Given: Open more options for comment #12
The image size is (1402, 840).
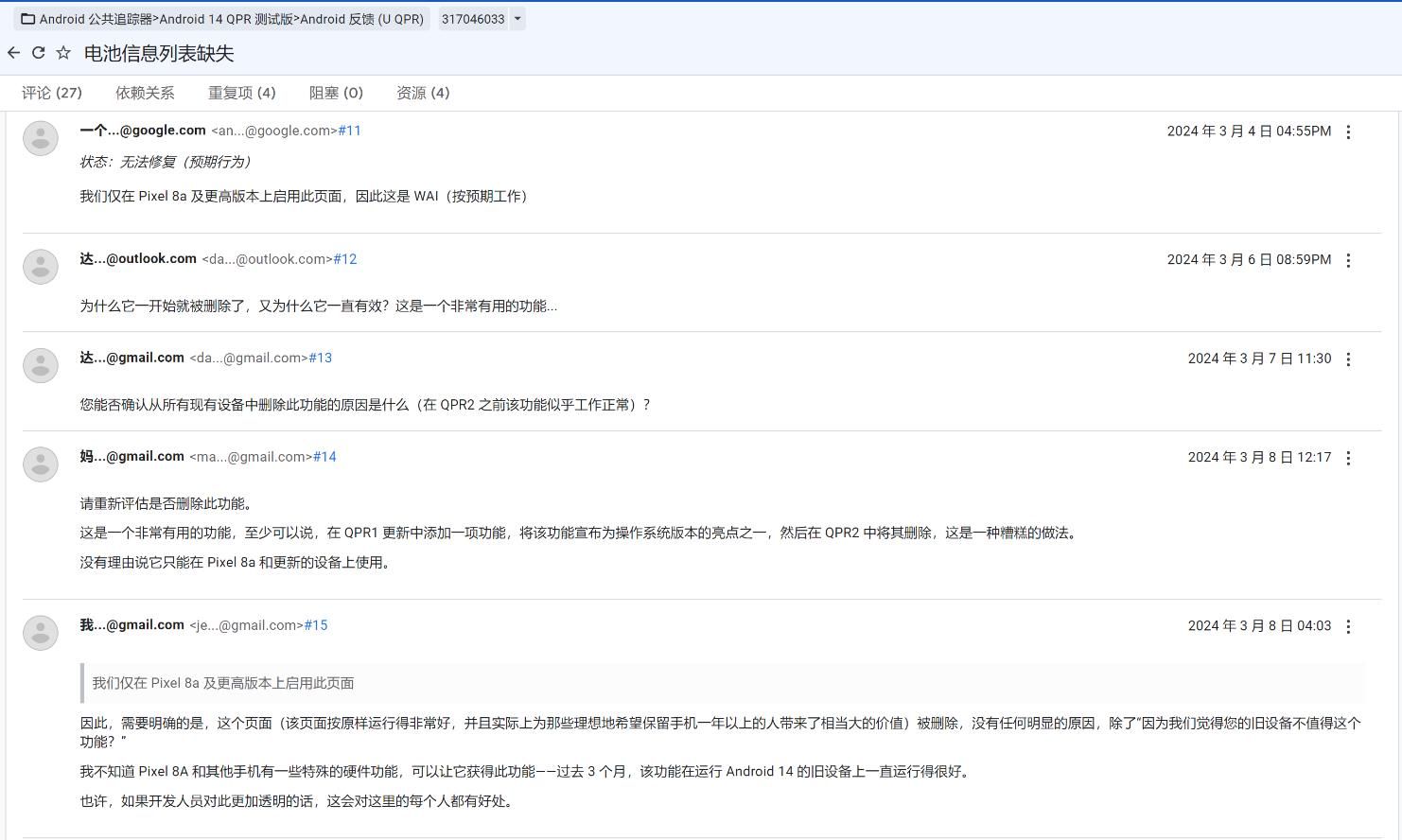Looking at the screenshot, I should pyautogui.click(x=1348, y=260).
